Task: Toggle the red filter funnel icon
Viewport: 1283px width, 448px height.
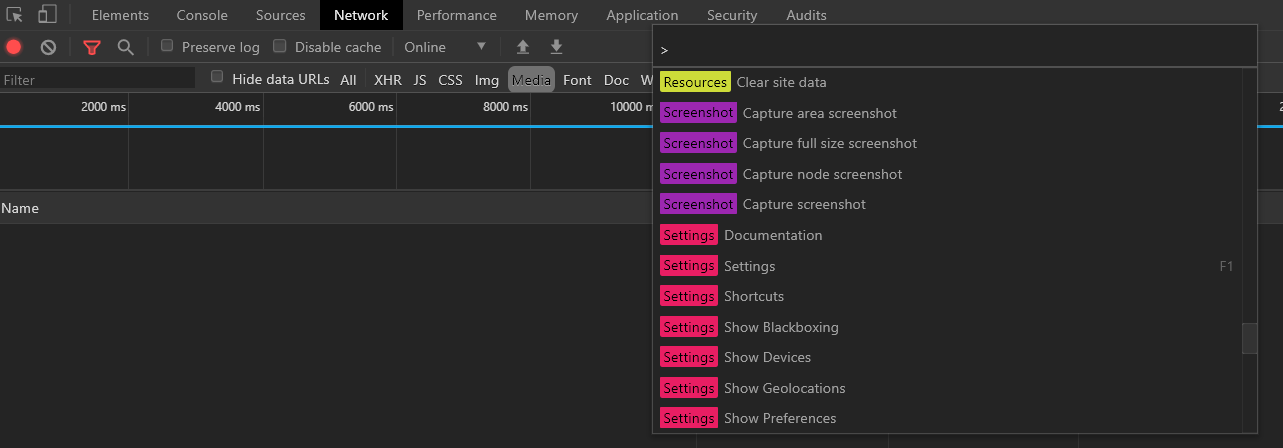Action: click(92, 47)
